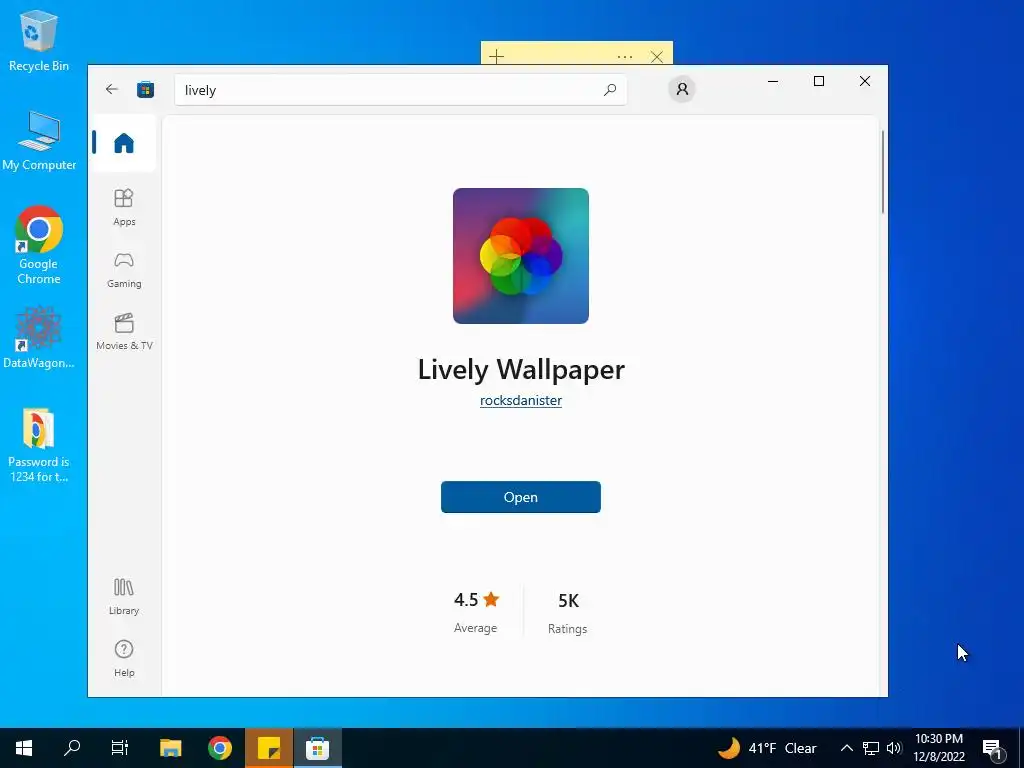This screenshot has width=1024, height=768.
Task: Click the Open button for Lively Wallpaper
Action: 520,497
